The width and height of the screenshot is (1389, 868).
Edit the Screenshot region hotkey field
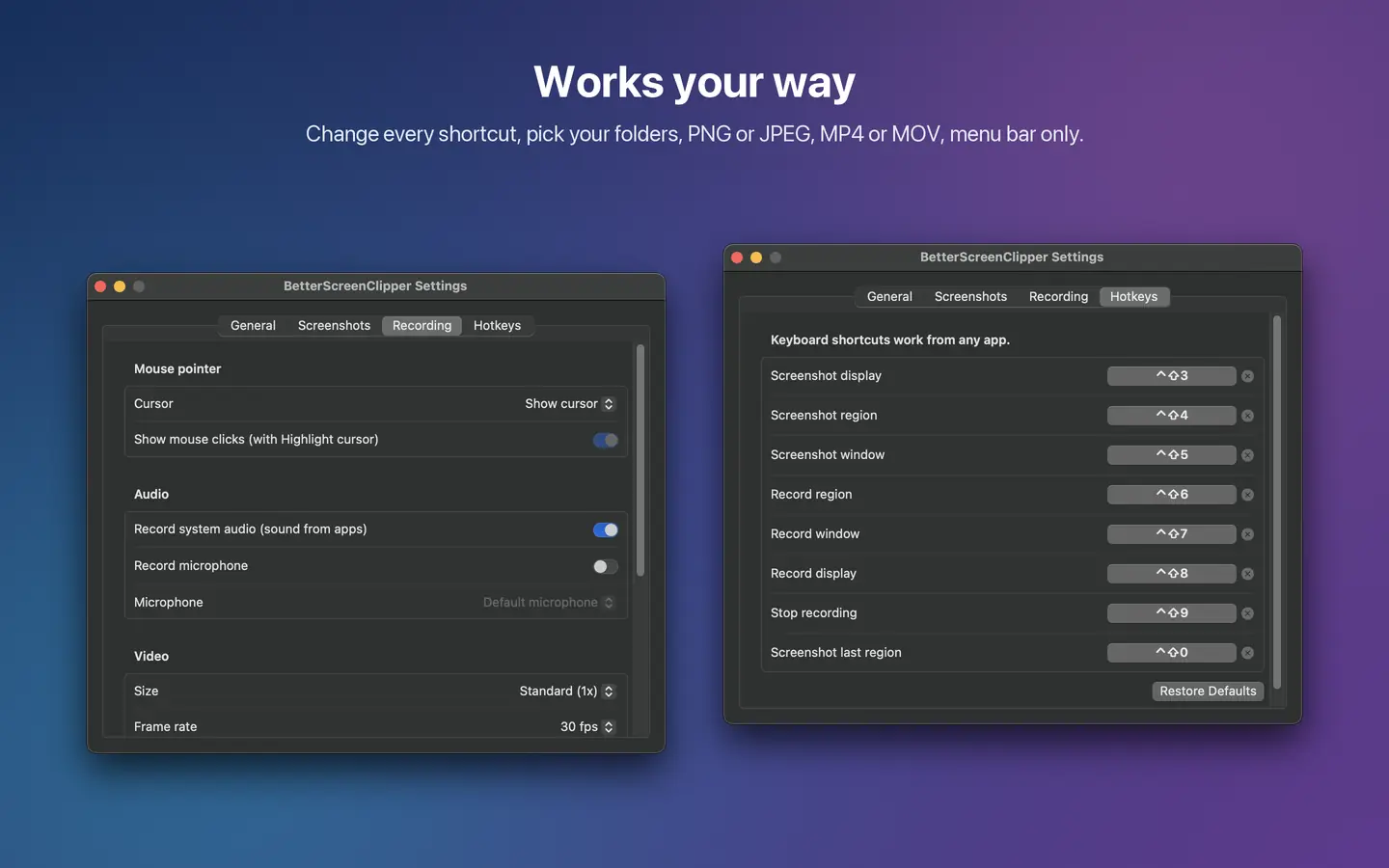(1171, 416)
